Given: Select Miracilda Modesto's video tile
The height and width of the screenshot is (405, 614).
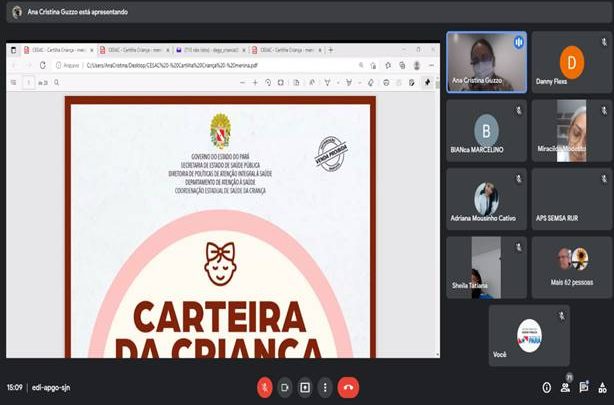Looking at the screenshot, I should coord(571,130).
